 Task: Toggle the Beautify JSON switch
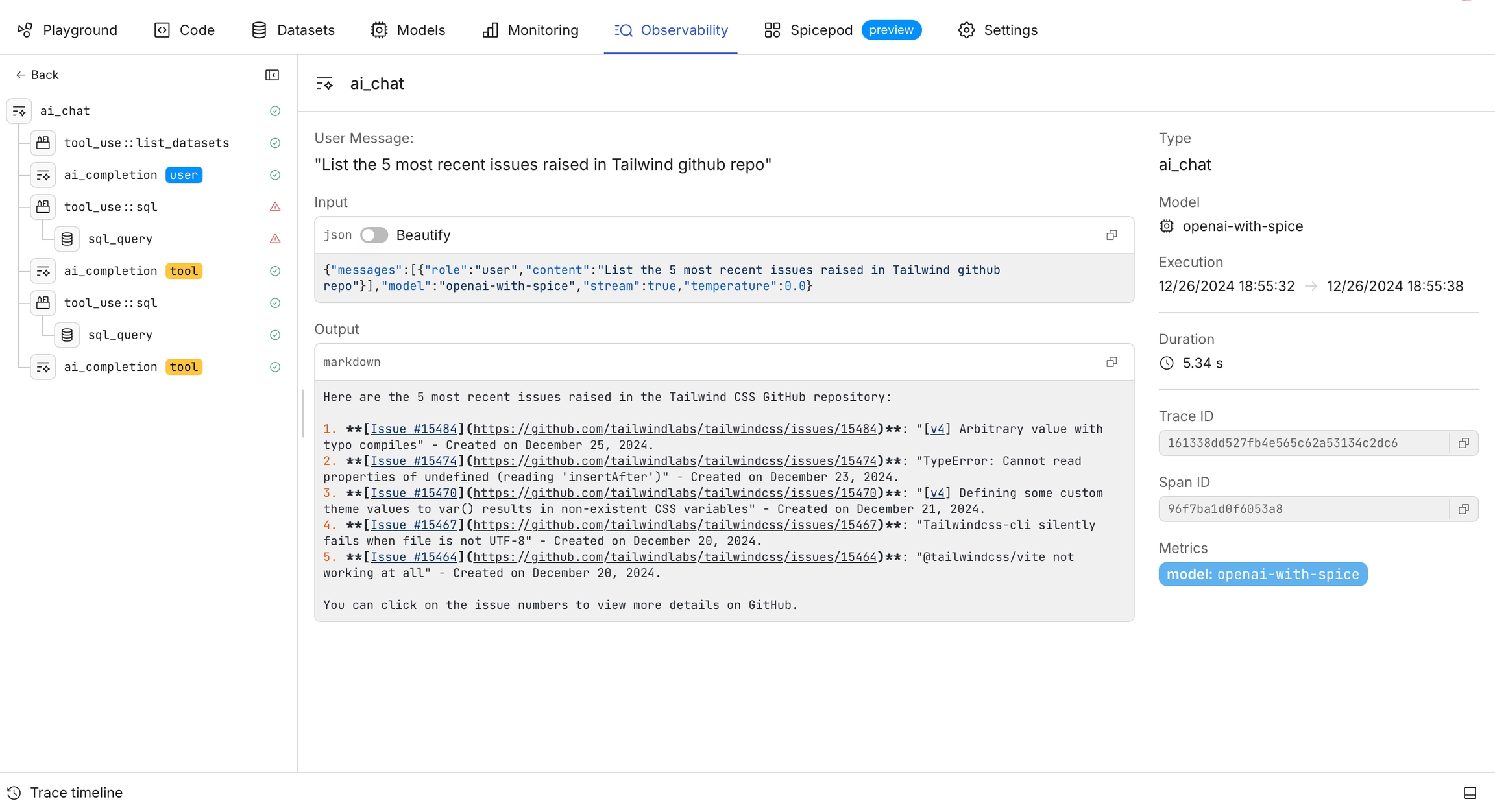(x=374, y=235)
